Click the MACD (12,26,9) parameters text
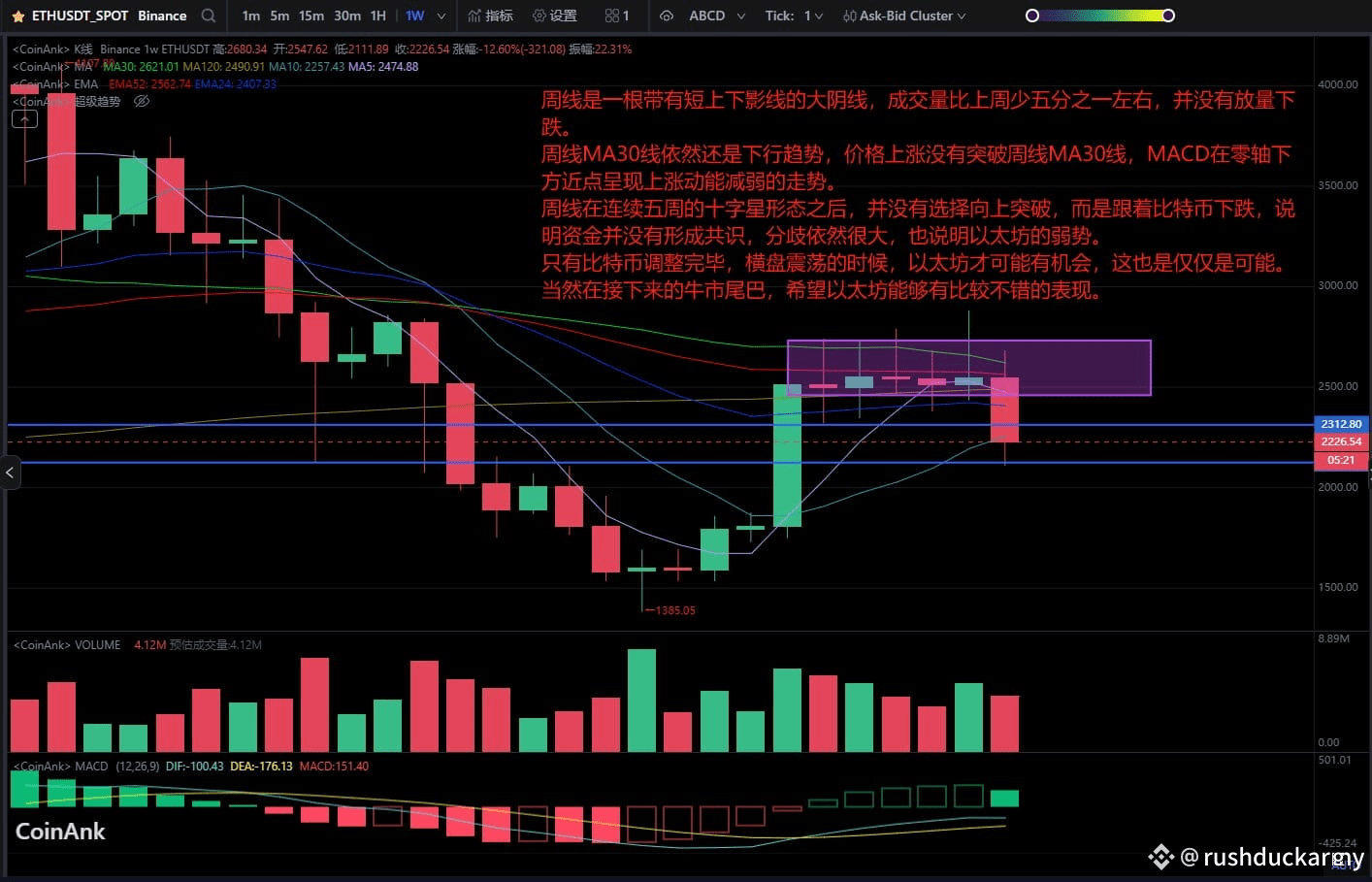 coord(138,767)
